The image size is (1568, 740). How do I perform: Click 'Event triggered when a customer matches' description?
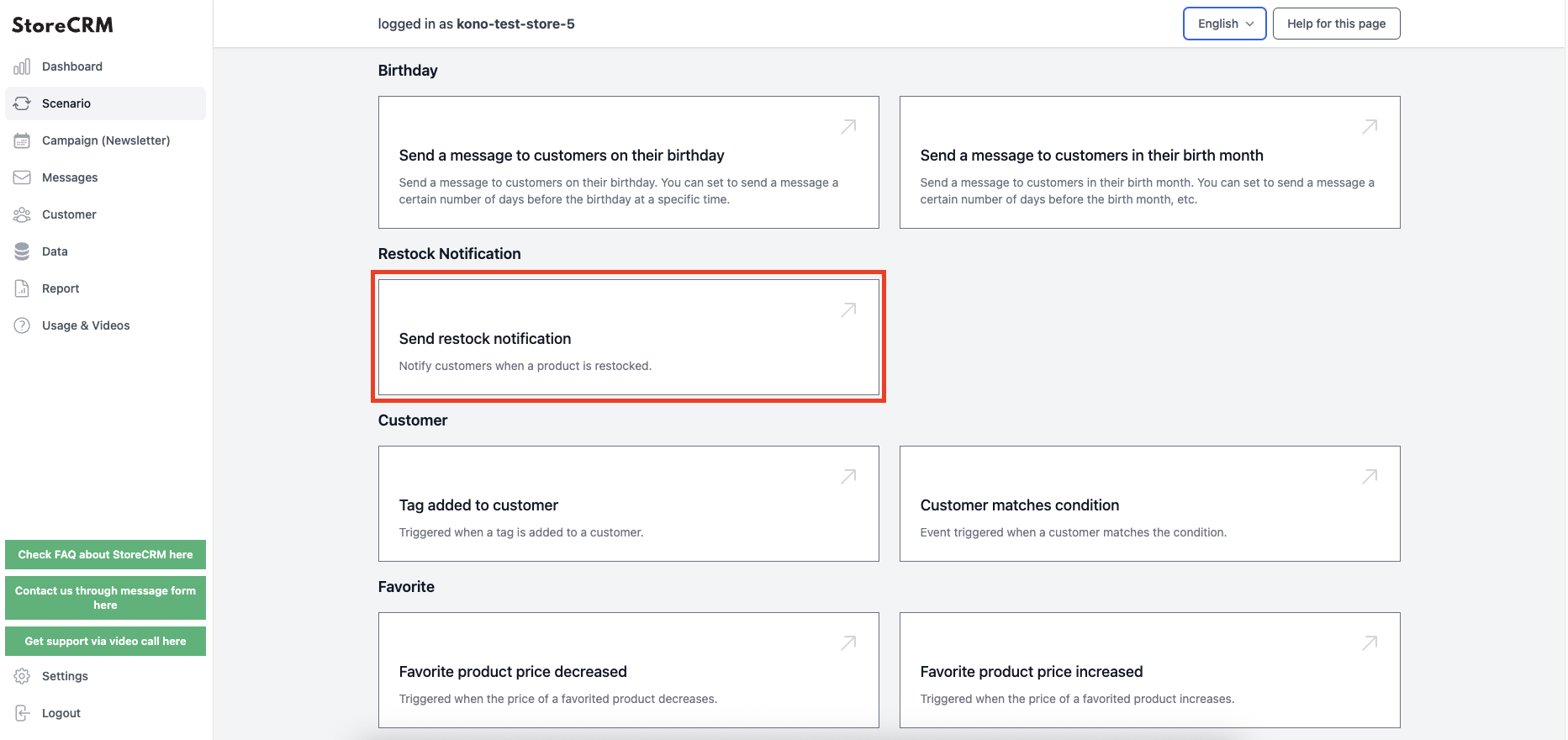[1074, 532]
